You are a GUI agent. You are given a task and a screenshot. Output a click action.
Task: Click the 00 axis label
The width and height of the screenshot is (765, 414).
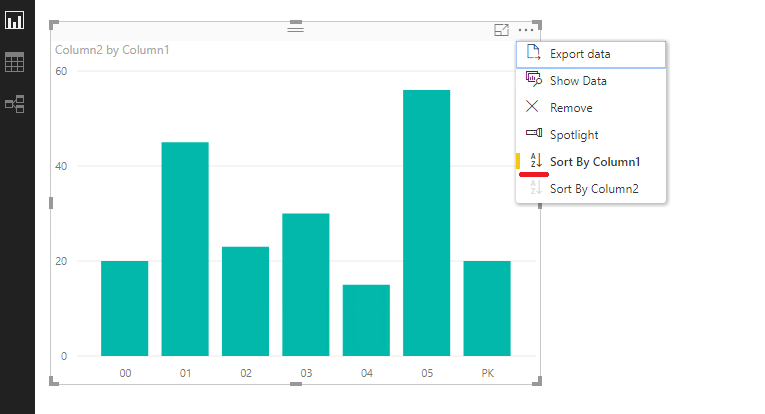[x=125, y=373]
